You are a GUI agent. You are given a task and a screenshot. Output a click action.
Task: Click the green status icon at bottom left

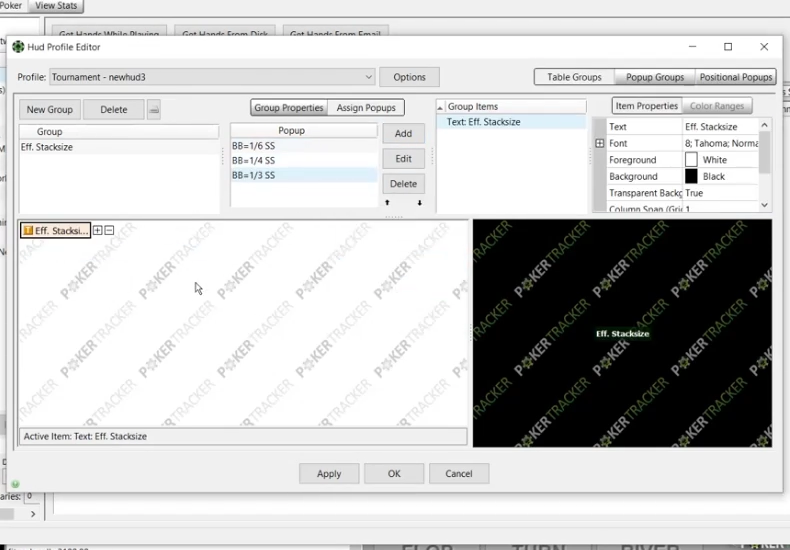pos(15,484)
